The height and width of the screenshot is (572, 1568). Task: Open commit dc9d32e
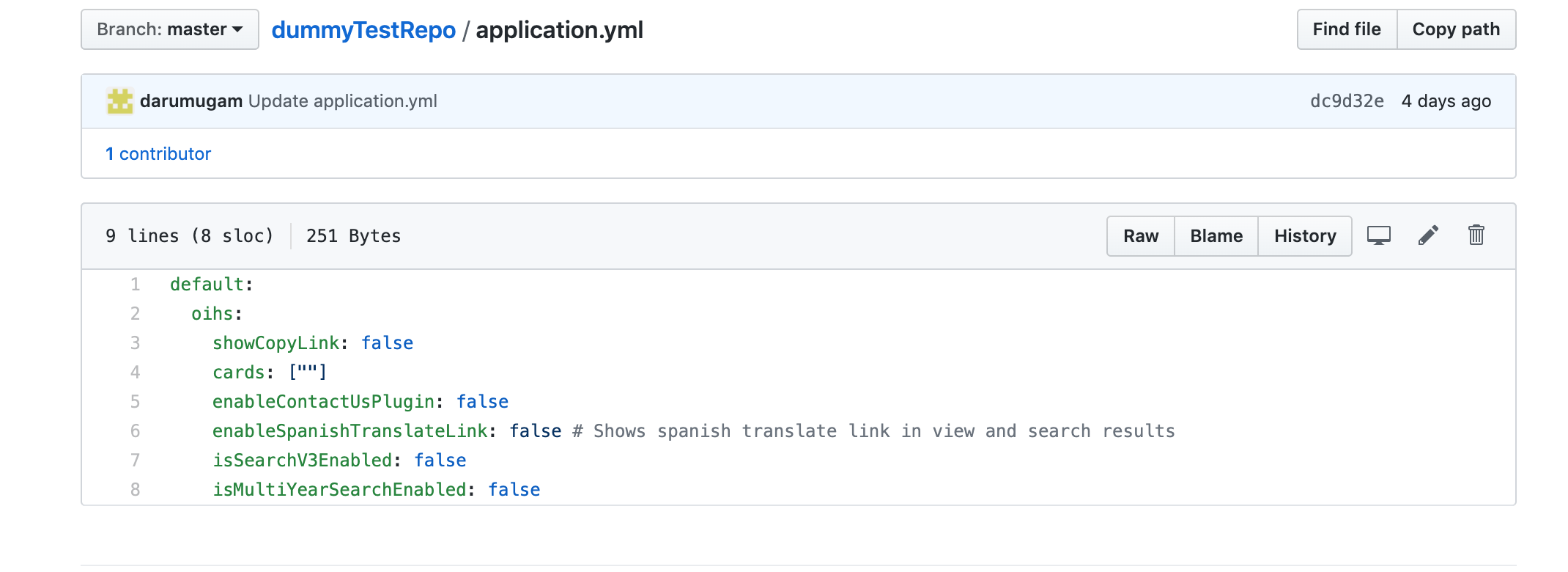tap(1347, 101)
